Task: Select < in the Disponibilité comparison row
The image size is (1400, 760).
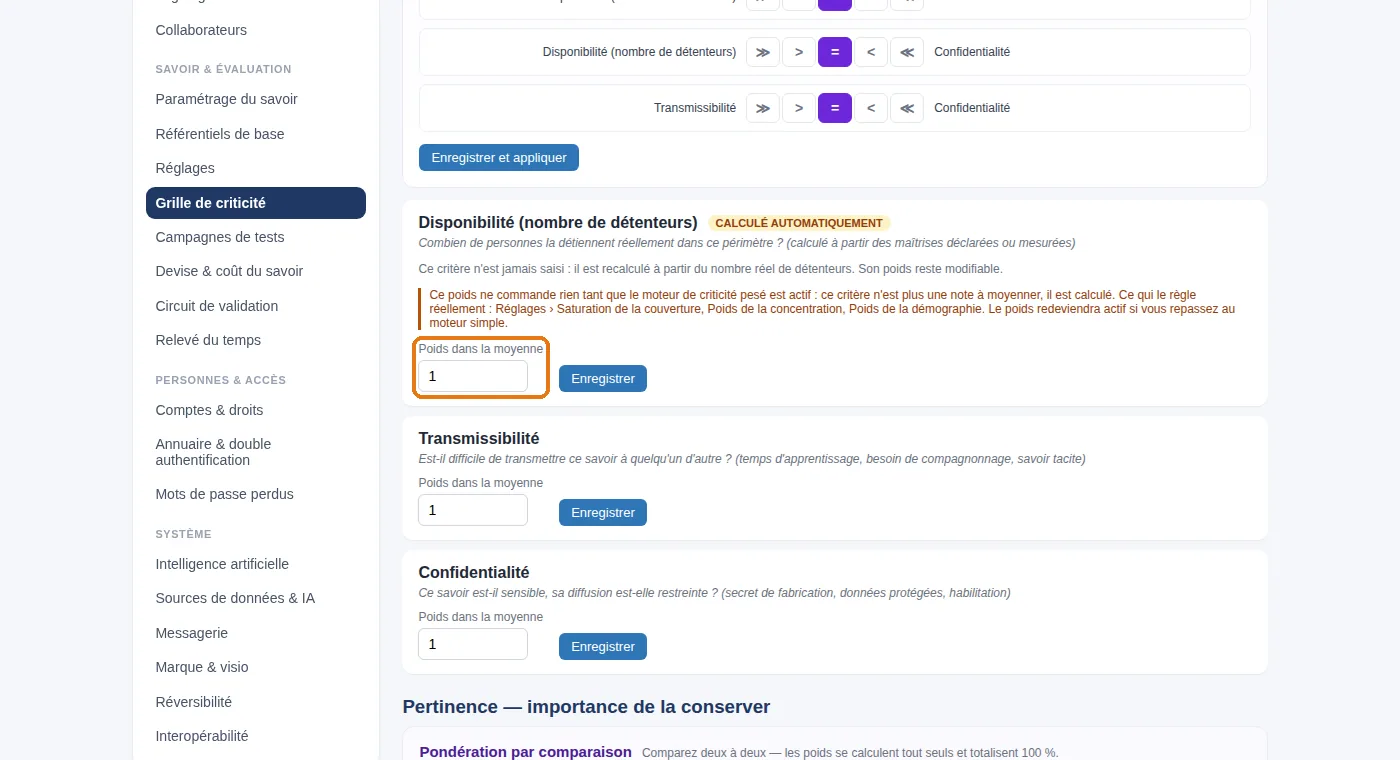Action: coord(871,52)
